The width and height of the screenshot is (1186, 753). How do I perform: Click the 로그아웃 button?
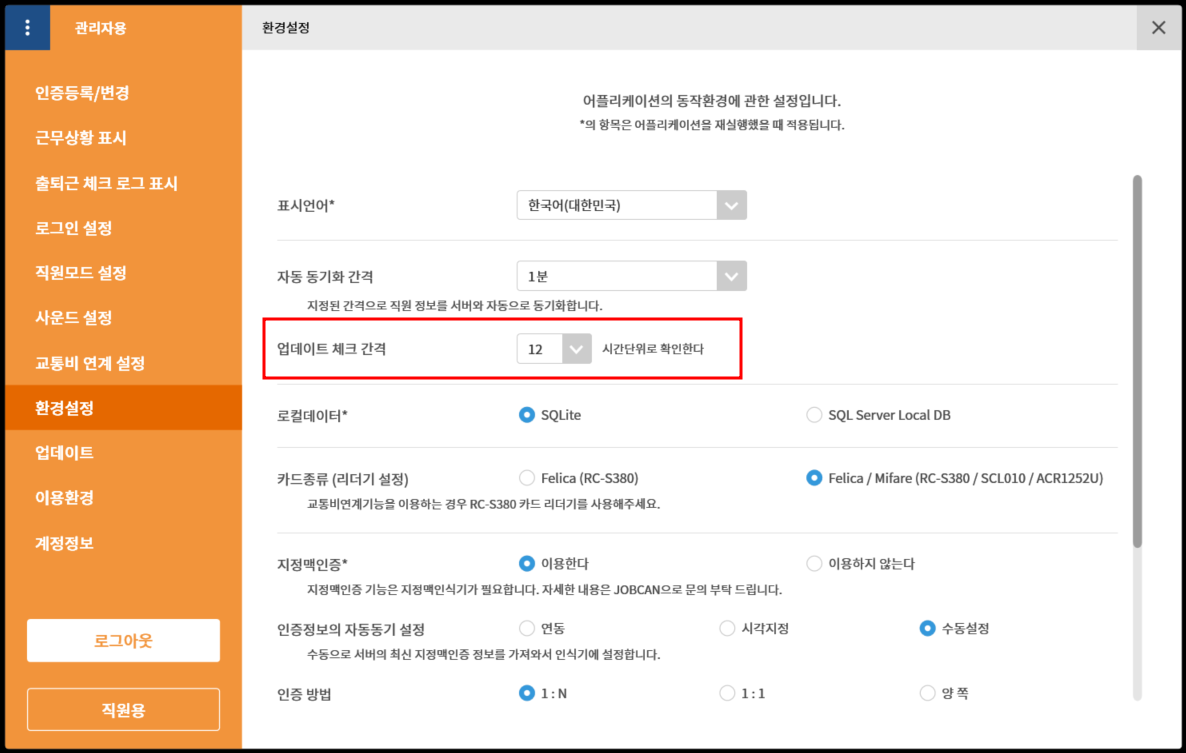(x=123, y=640)
